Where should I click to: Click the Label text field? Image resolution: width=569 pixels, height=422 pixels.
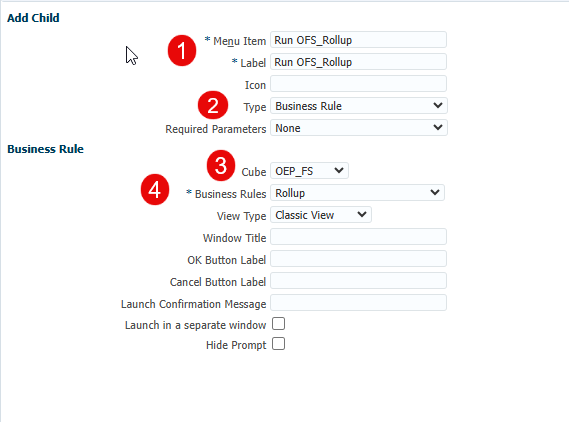[x=358, y=62]
